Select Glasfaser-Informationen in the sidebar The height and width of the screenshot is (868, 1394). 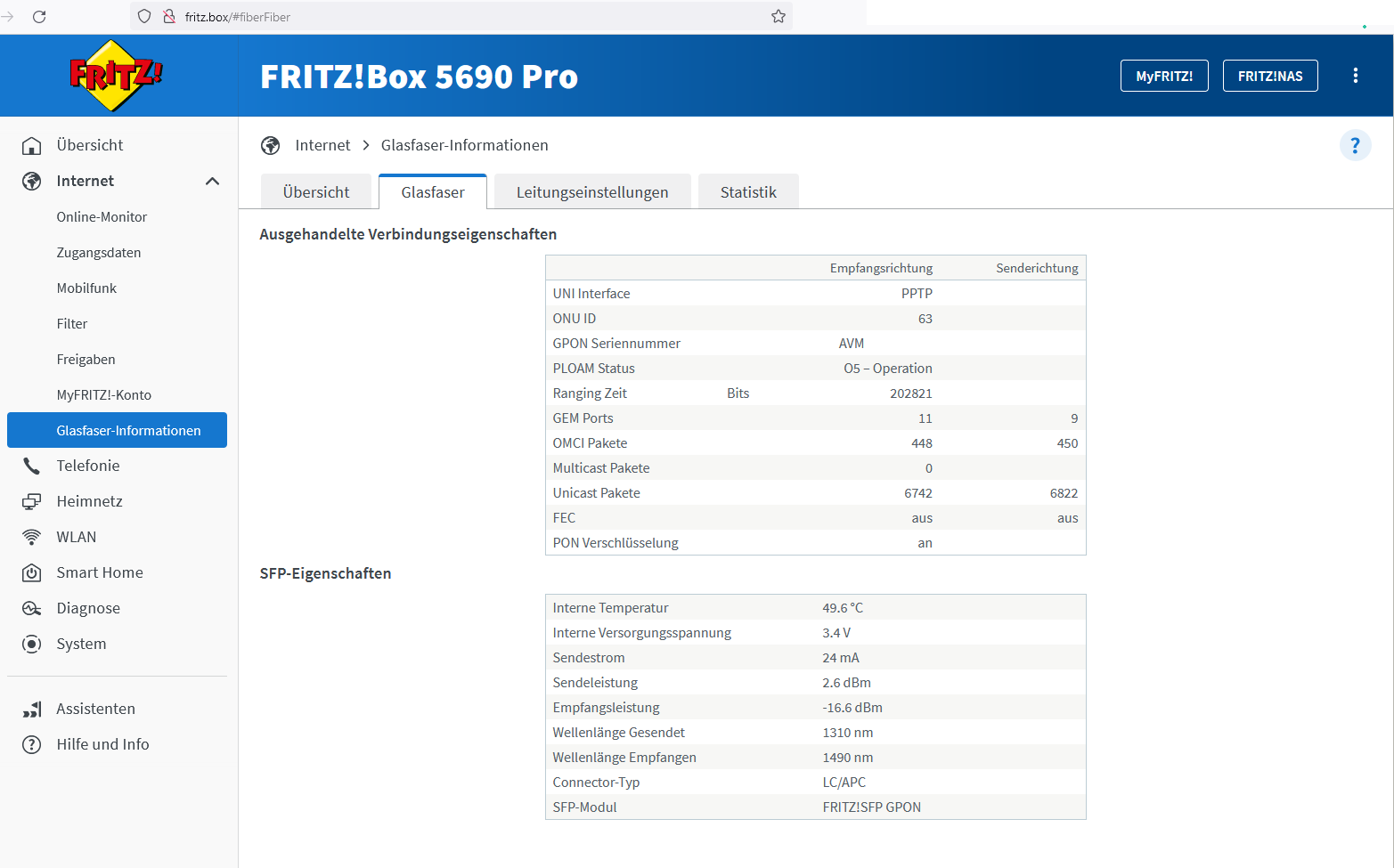(x=118, y=430)
